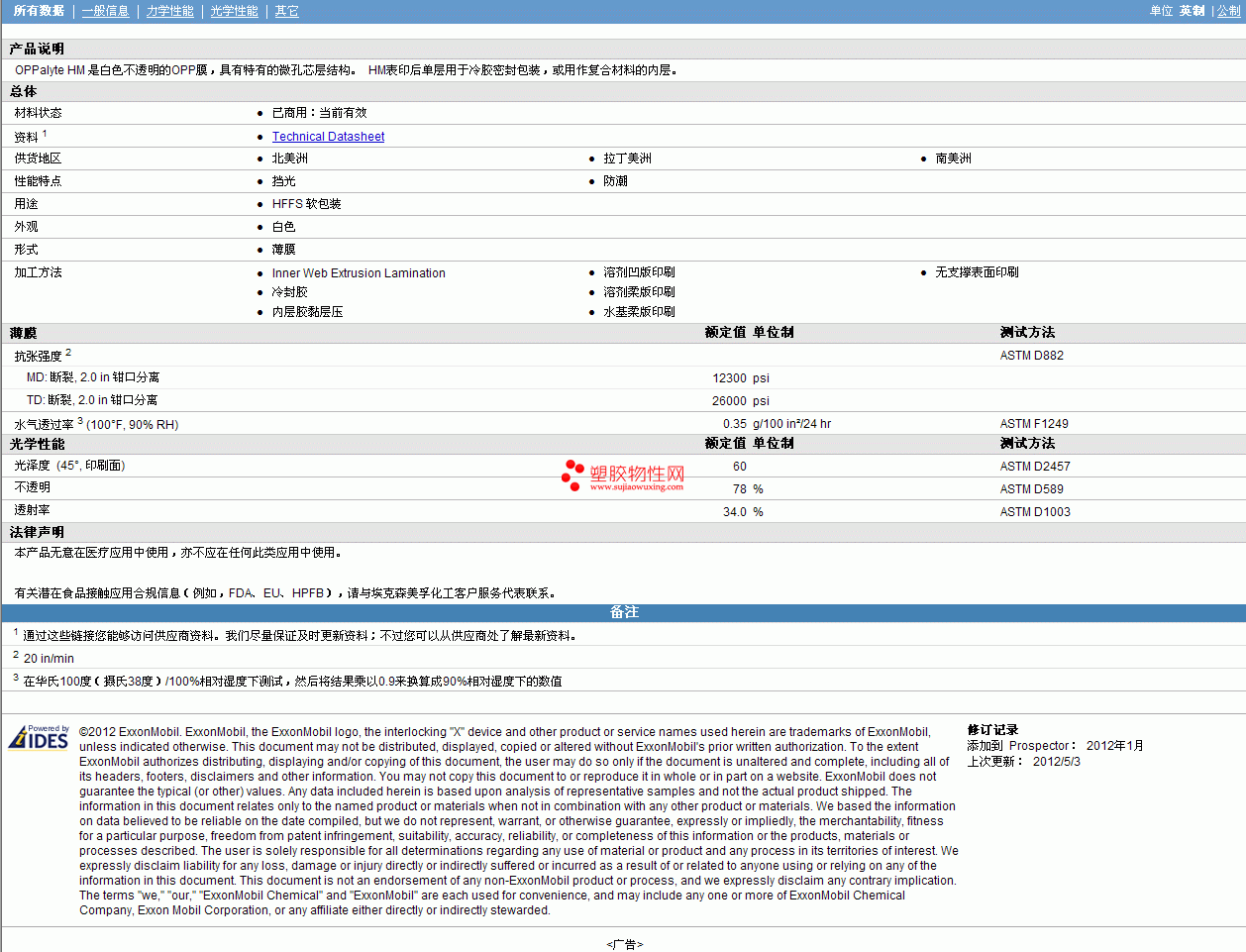1246x952 pixels.
Task: Click the 0.35 water vapor value
Action: click(735, 424)
